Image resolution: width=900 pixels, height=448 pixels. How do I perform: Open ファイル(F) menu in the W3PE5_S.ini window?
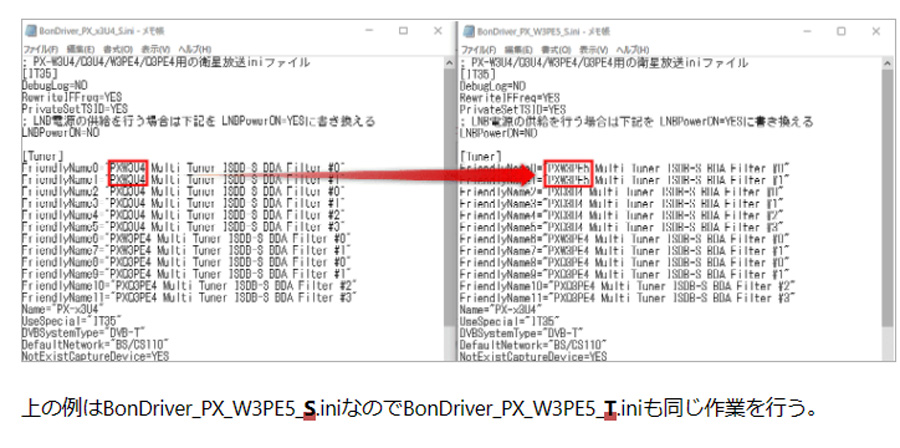coord(479,49)
